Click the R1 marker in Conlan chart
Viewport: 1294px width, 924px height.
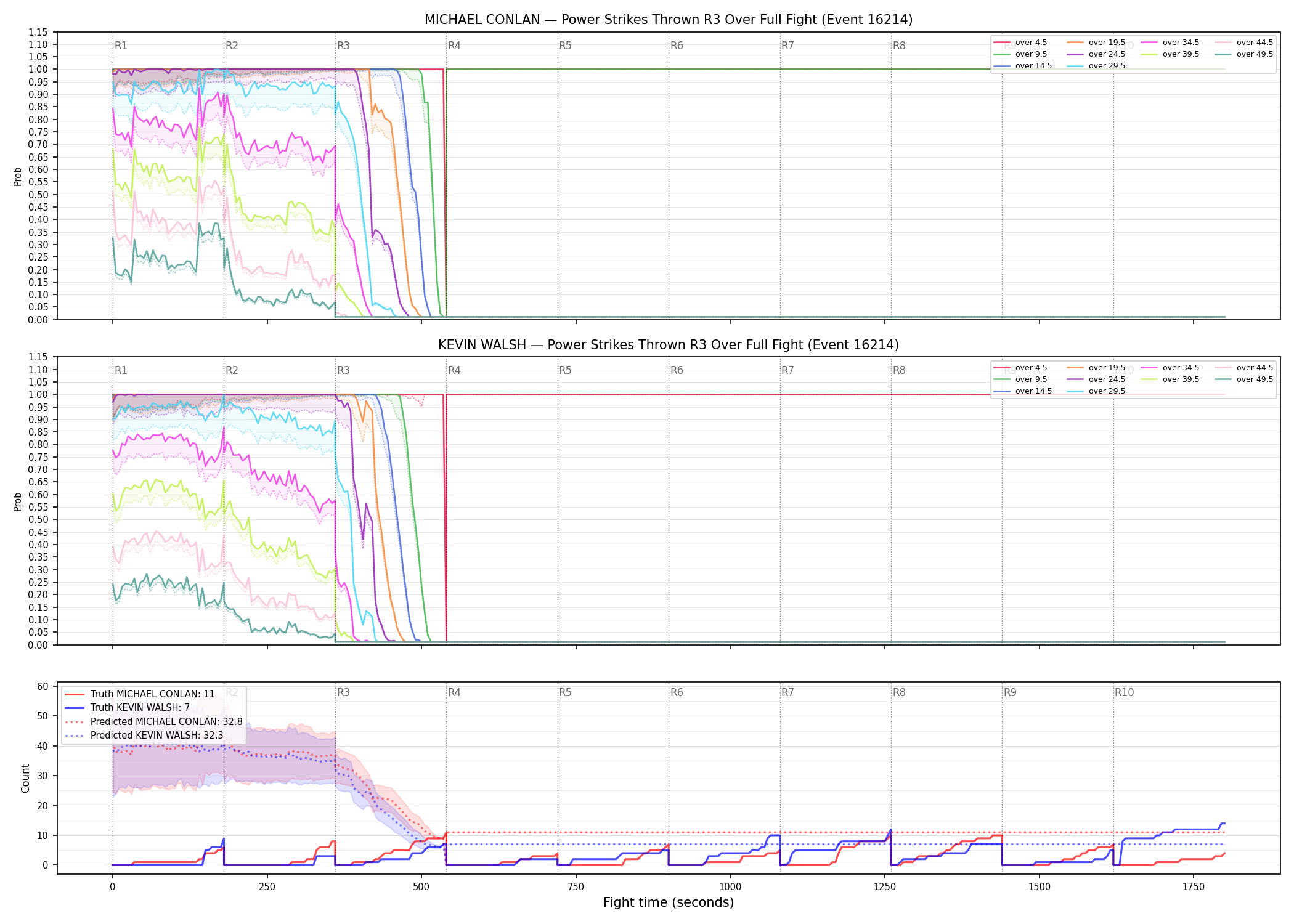[121, 46]
